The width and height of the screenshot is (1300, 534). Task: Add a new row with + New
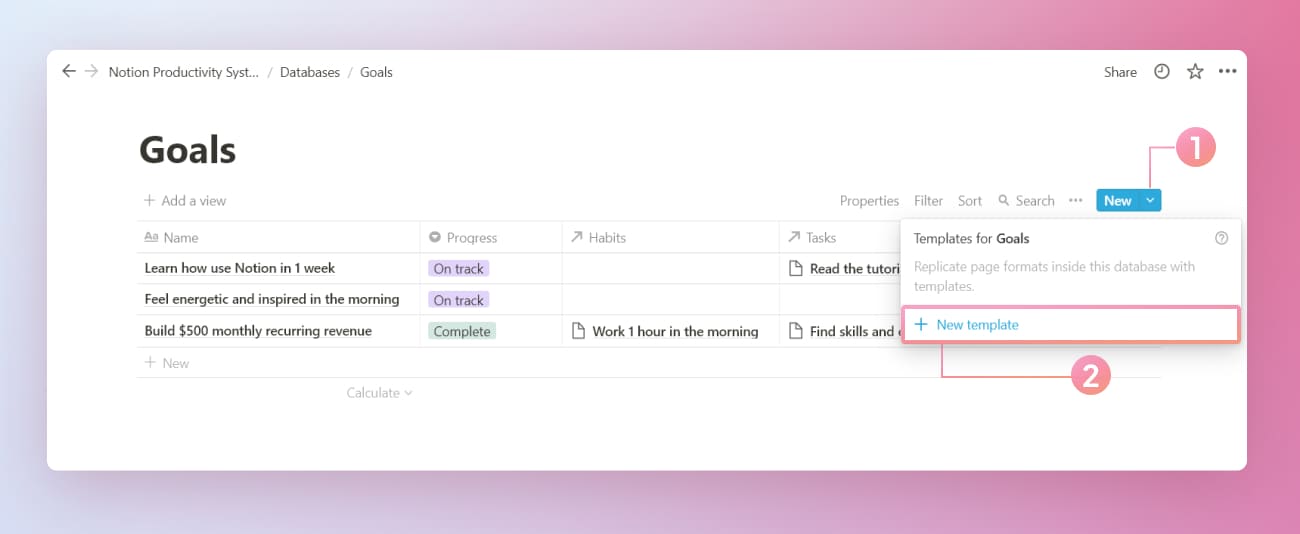tap(166, 363)
